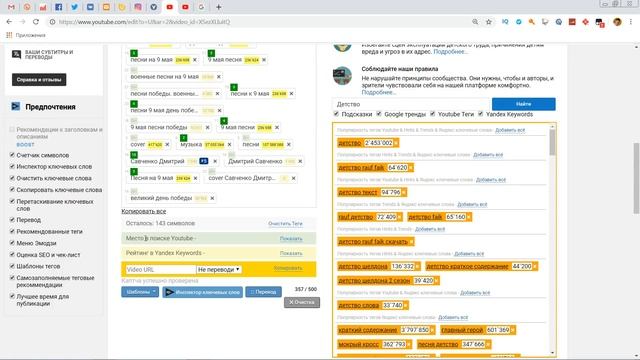Click the Копировать все link
The height and width of the screenshot is (360, 640).
click(144, 211)
